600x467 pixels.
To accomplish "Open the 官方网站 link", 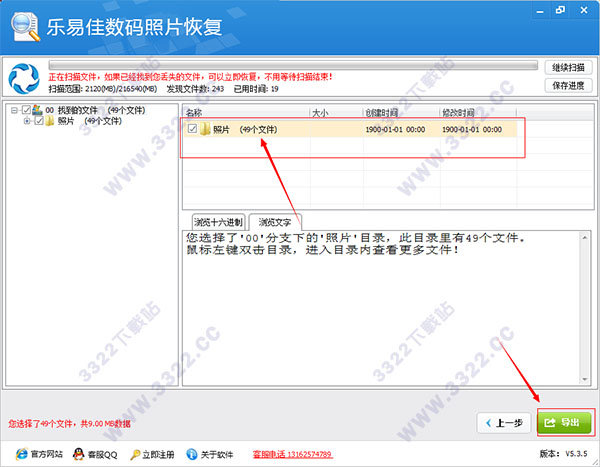I will click(x=46, y=454).
